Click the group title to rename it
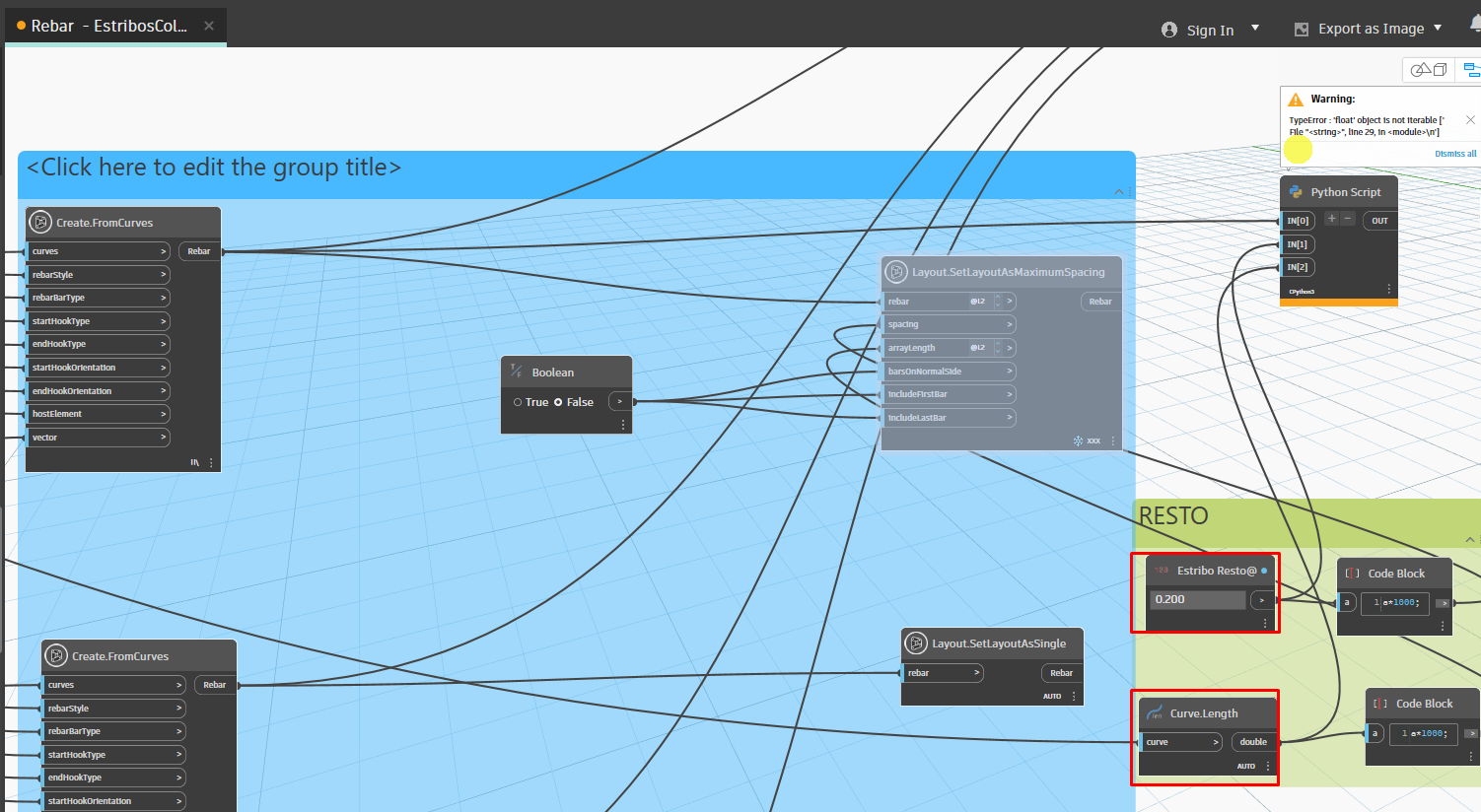The image size is (1481, 812). [213, 167]
